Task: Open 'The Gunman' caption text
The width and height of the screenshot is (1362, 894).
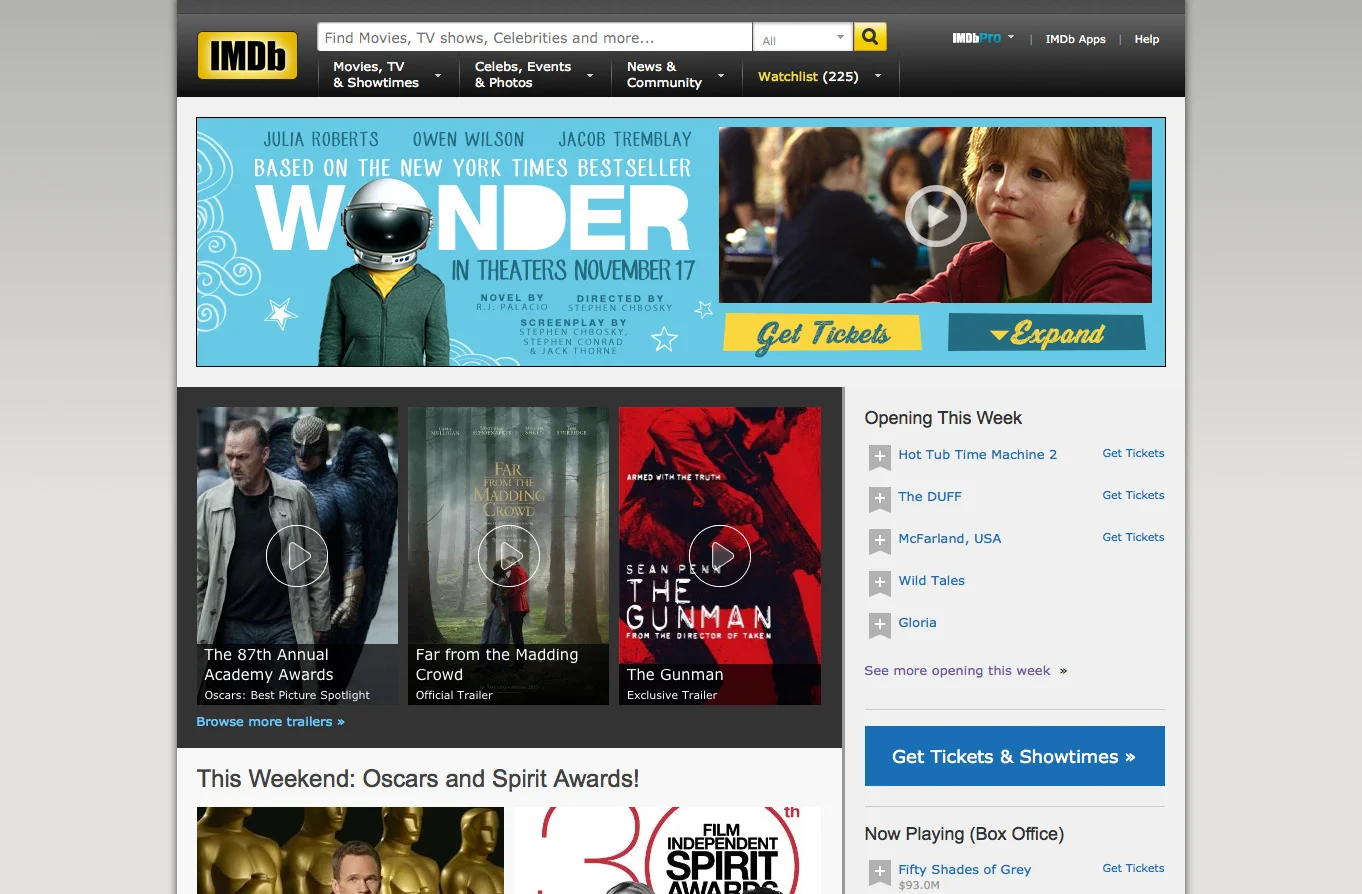Action: [x=675, y=674]
